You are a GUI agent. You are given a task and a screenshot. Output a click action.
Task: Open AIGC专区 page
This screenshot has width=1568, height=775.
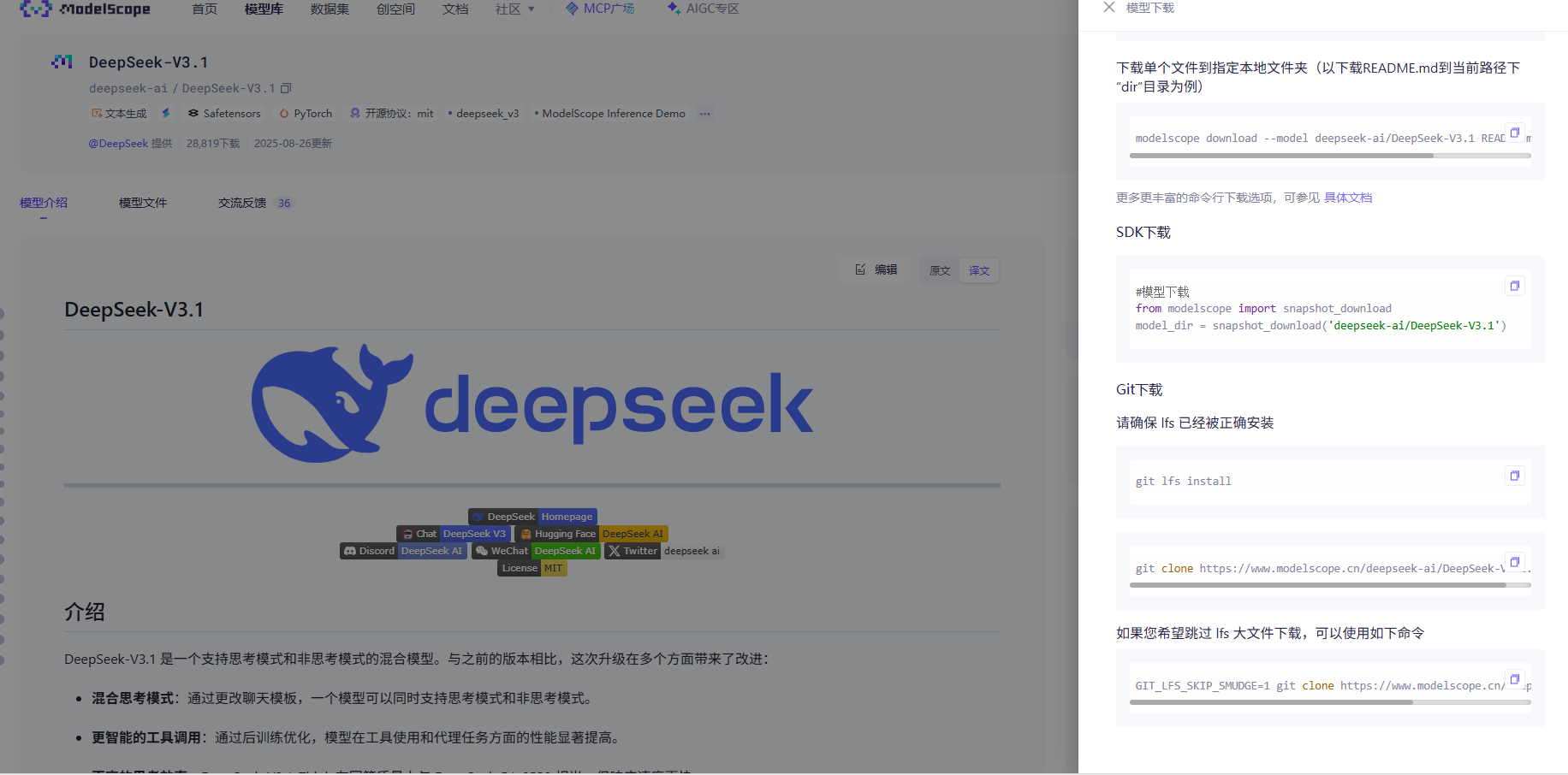[x=703, y=9]
